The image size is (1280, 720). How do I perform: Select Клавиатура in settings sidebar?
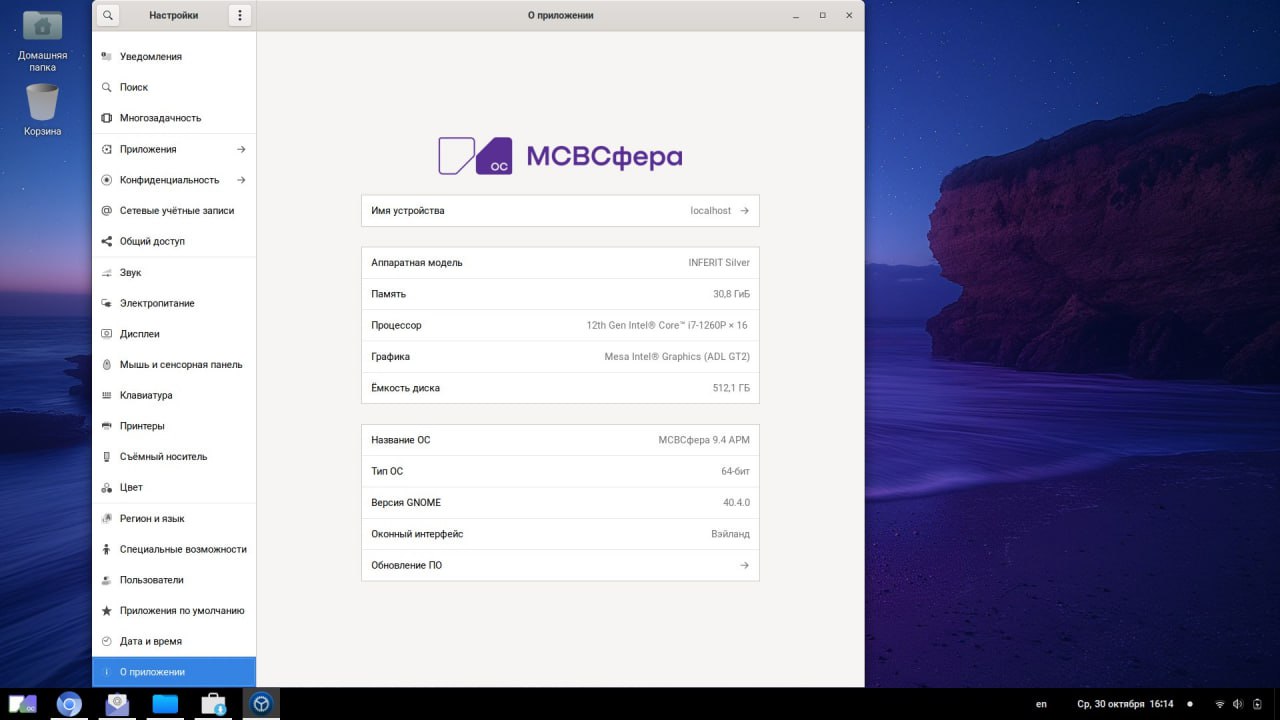tap(174, 395)
